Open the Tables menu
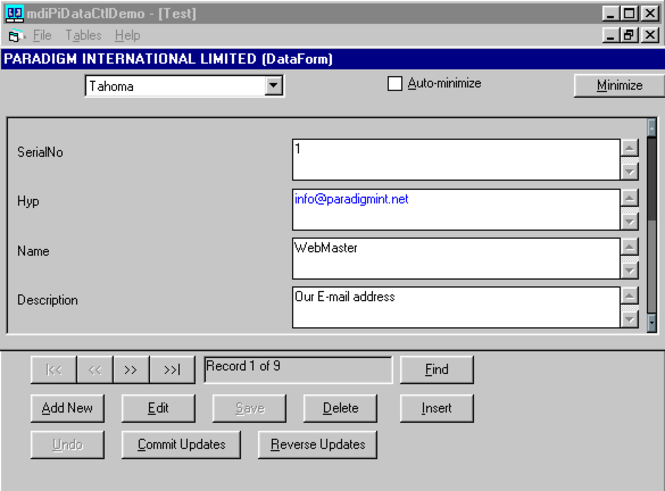This screenshot has height=491, width=665. [83, 35]
